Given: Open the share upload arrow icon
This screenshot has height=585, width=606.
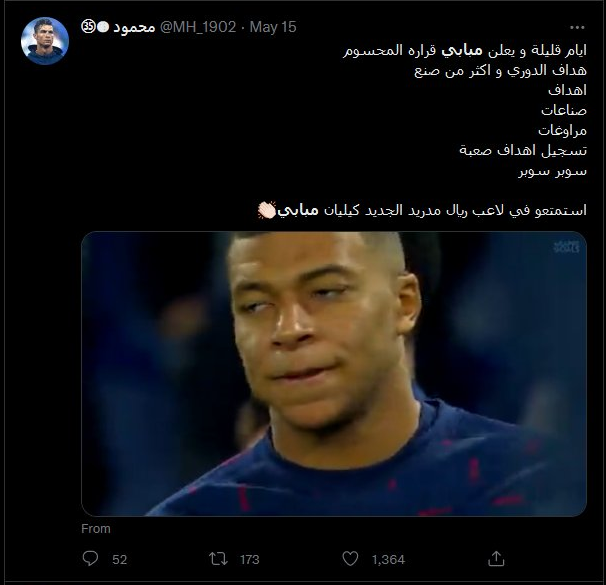Looking at the screenshot, I should (x=496, y=559).
